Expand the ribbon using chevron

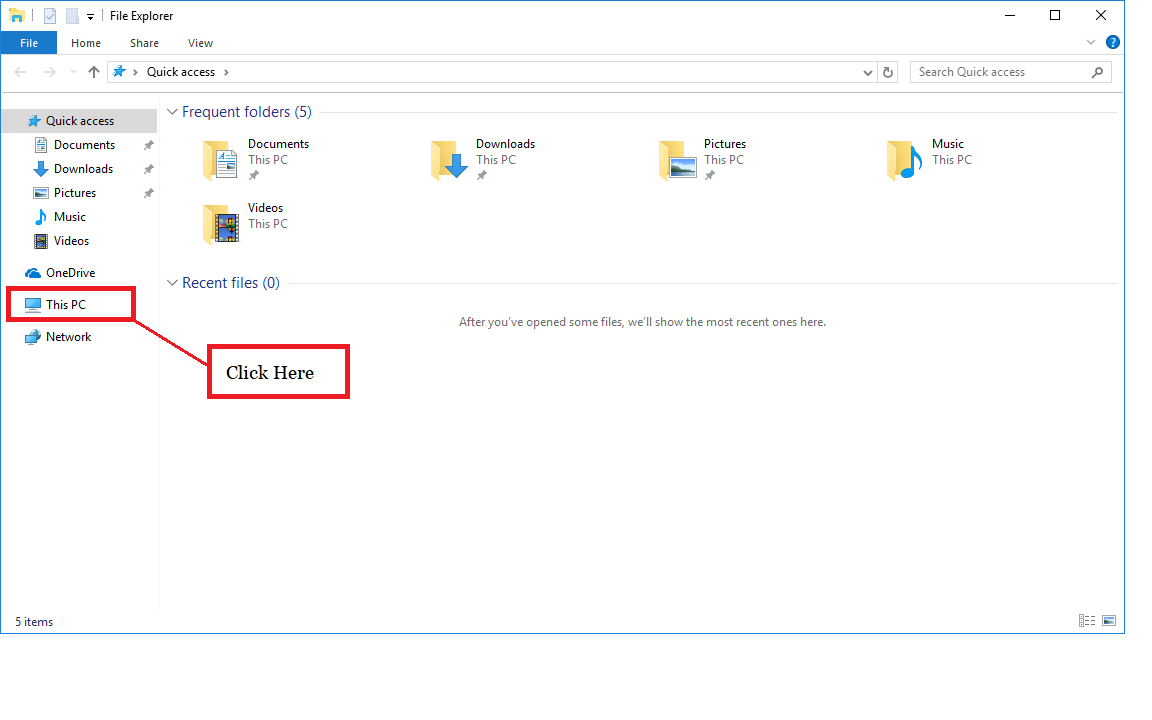[x=1091, y=43]
